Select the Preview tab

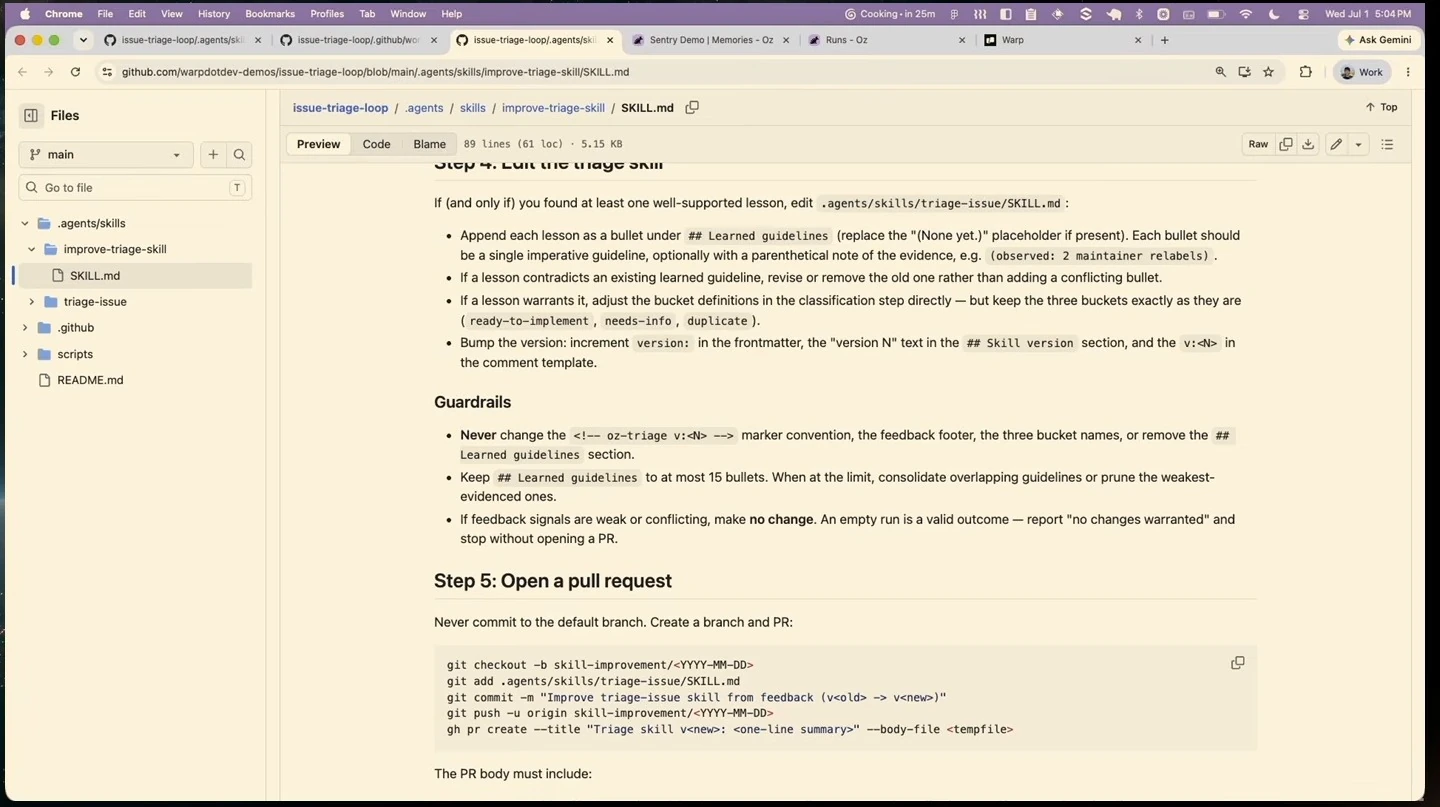(x=318, y=144)
